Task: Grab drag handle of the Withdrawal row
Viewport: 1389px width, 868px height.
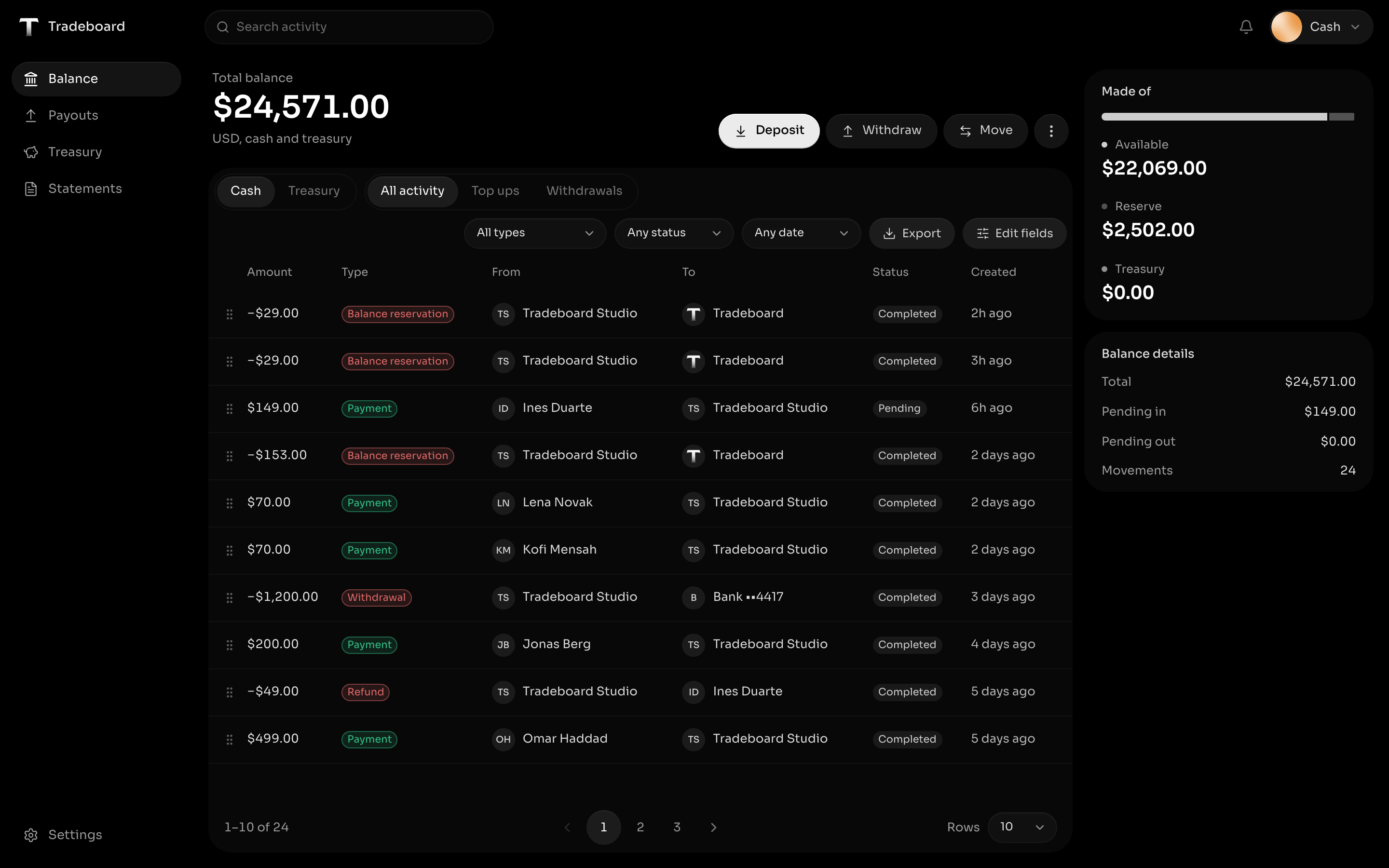Action: tap(230, 597)
